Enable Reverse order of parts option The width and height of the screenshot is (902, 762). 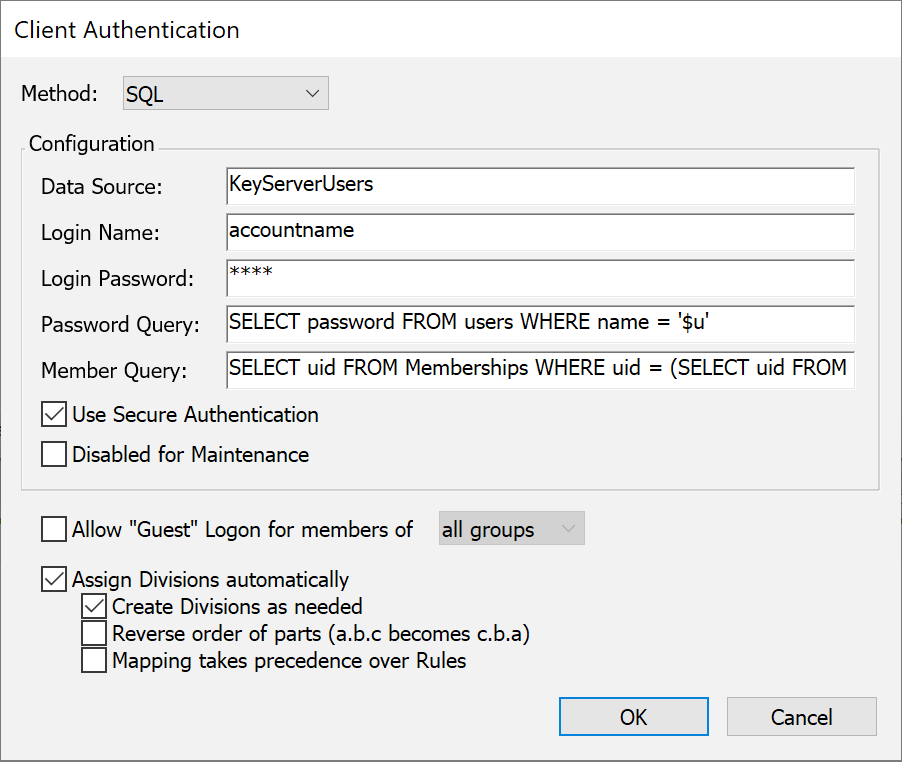pyautogui.click(x=94, y=633)
